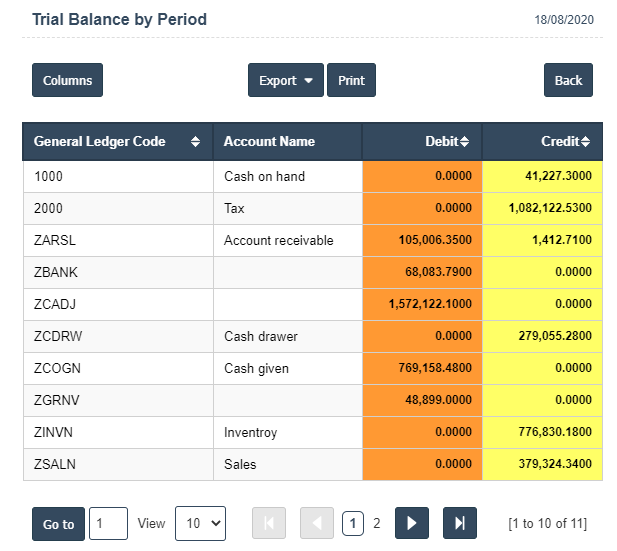
Task: Click the Account Name column header
Action: [x=269, y=142]
